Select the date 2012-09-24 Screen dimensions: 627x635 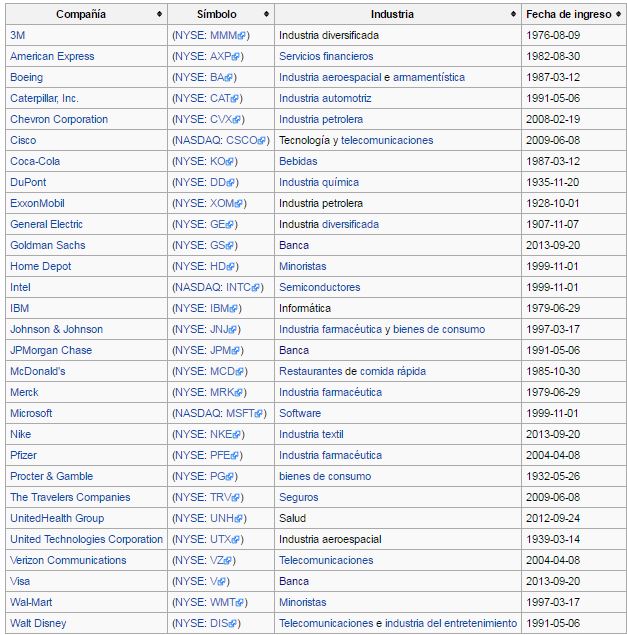(x=553, y=518)
